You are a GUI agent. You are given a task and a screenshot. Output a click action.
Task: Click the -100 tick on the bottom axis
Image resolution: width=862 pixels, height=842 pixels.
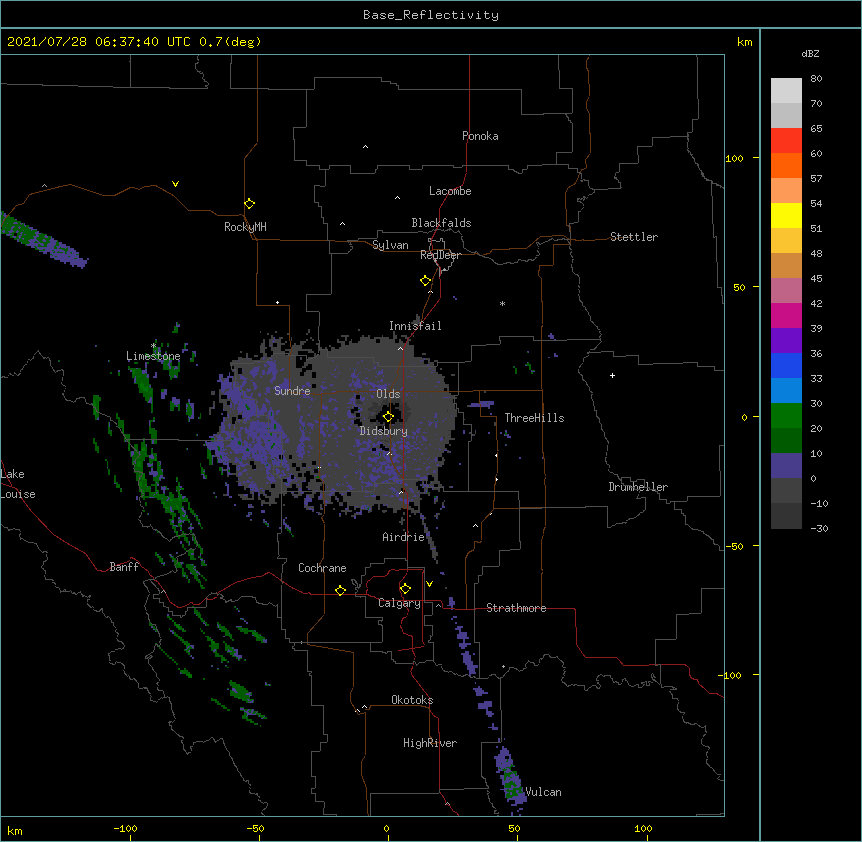click(125, 828)
